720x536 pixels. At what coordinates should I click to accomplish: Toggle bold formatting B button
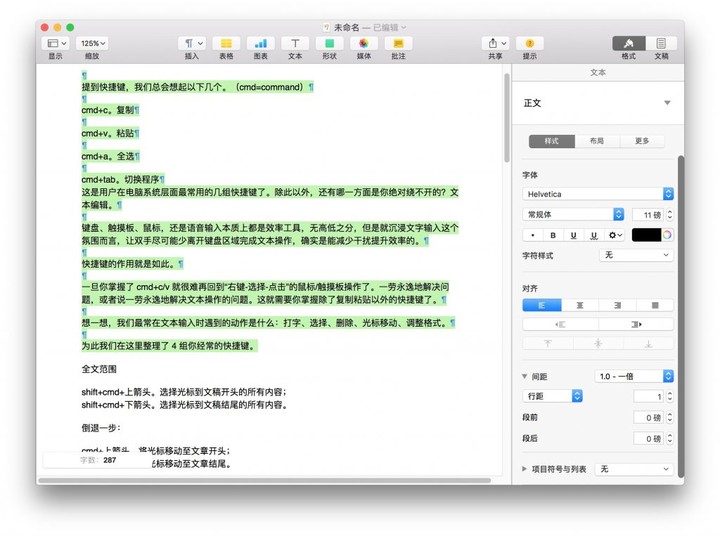pyautogui.click(x=553, y=235)
